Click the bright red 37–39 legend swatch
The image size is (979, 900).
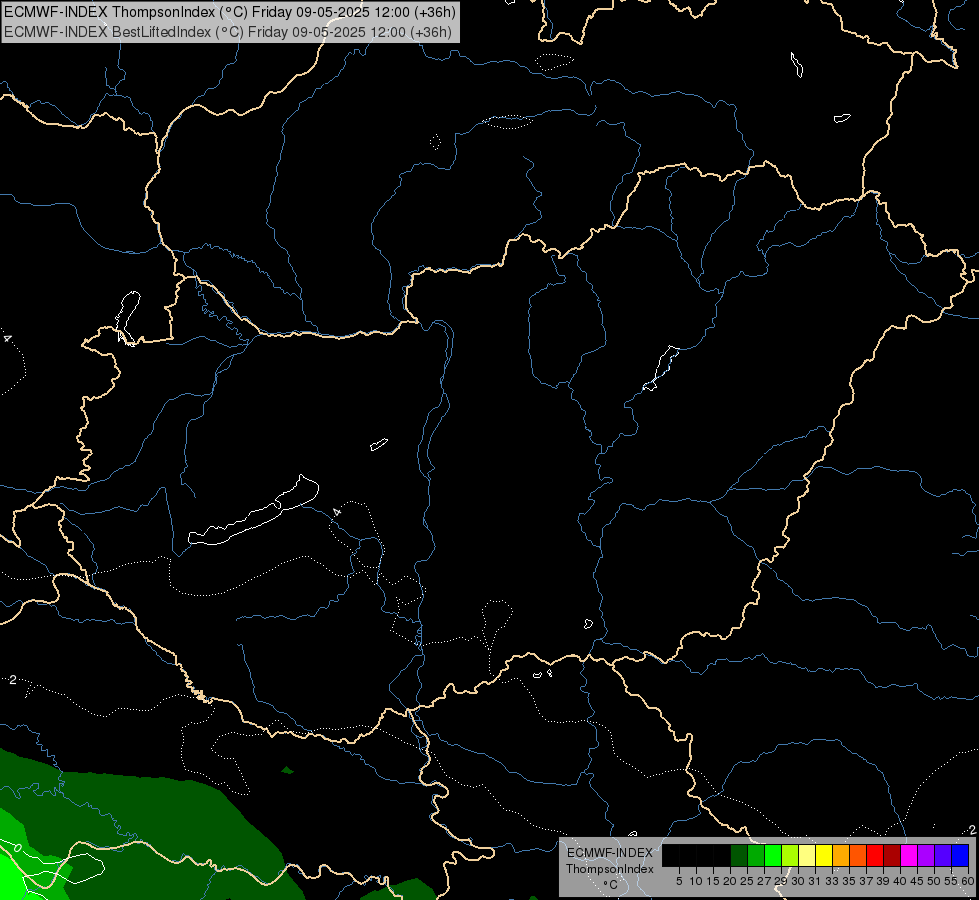pyautogui.click(x=875, y=856)
